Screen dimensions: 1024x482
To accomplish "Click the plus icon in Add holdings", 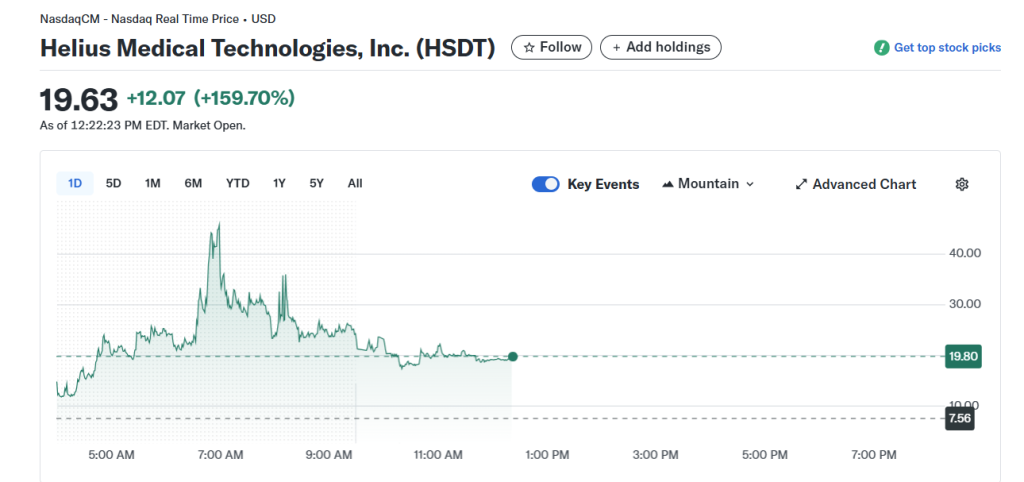I will coord(616,47).
